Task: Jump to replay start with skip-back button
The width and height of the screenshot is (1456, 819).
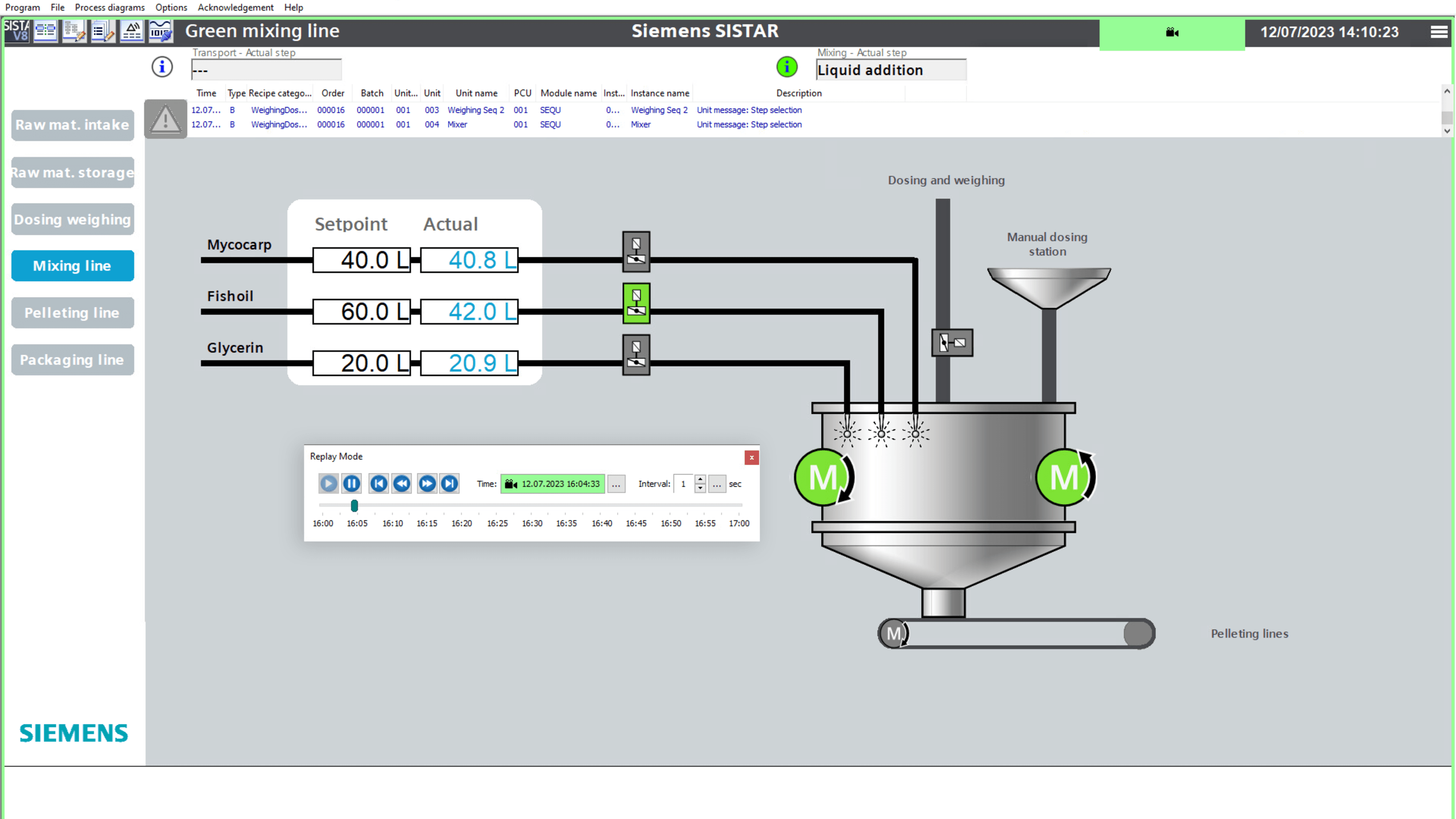Action: tap(378, 483)
